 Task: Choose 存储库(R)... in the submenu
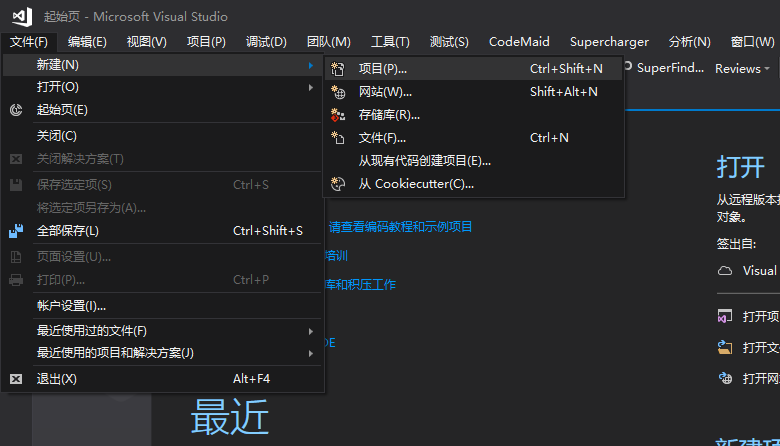click(x=474, y=115)
